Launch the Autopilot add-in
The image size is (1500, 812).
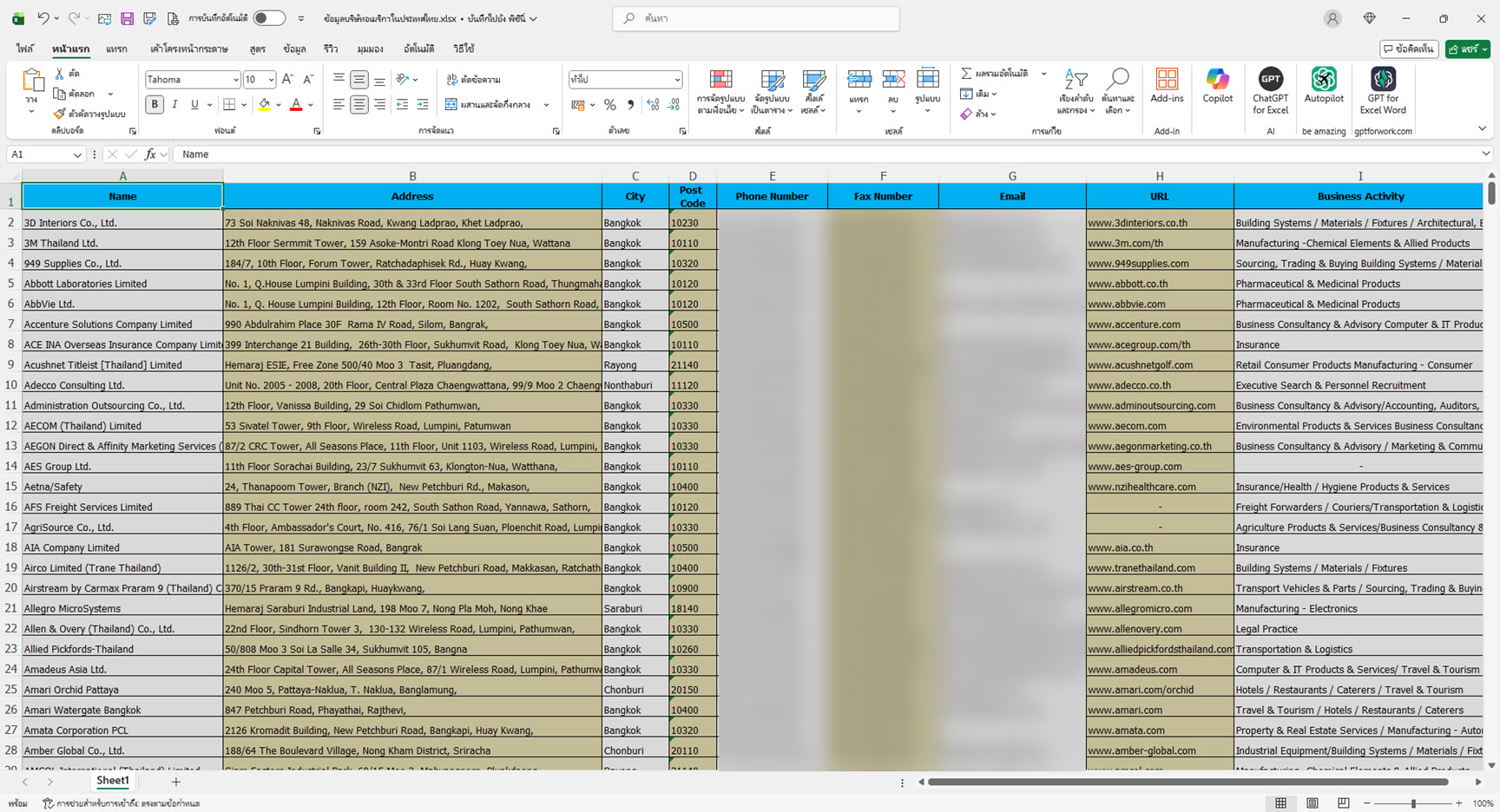click(x=1323, y=81)
